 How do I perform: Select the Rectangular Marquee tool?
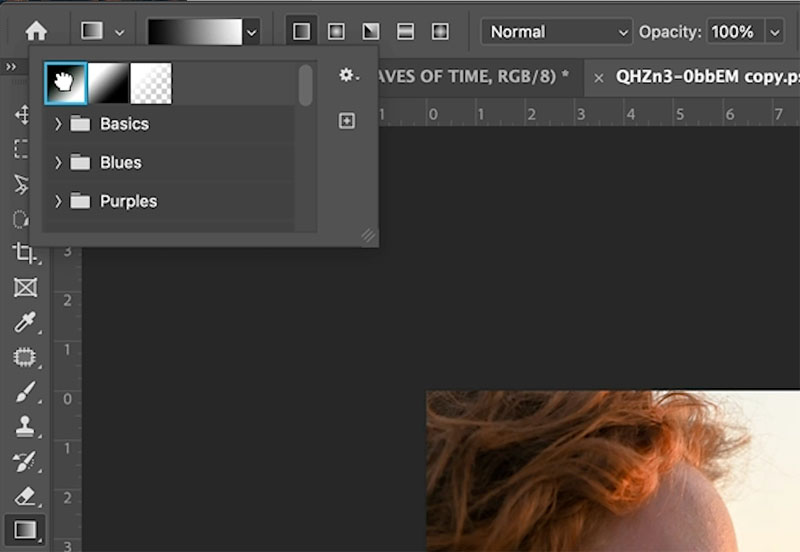(21, 149)
